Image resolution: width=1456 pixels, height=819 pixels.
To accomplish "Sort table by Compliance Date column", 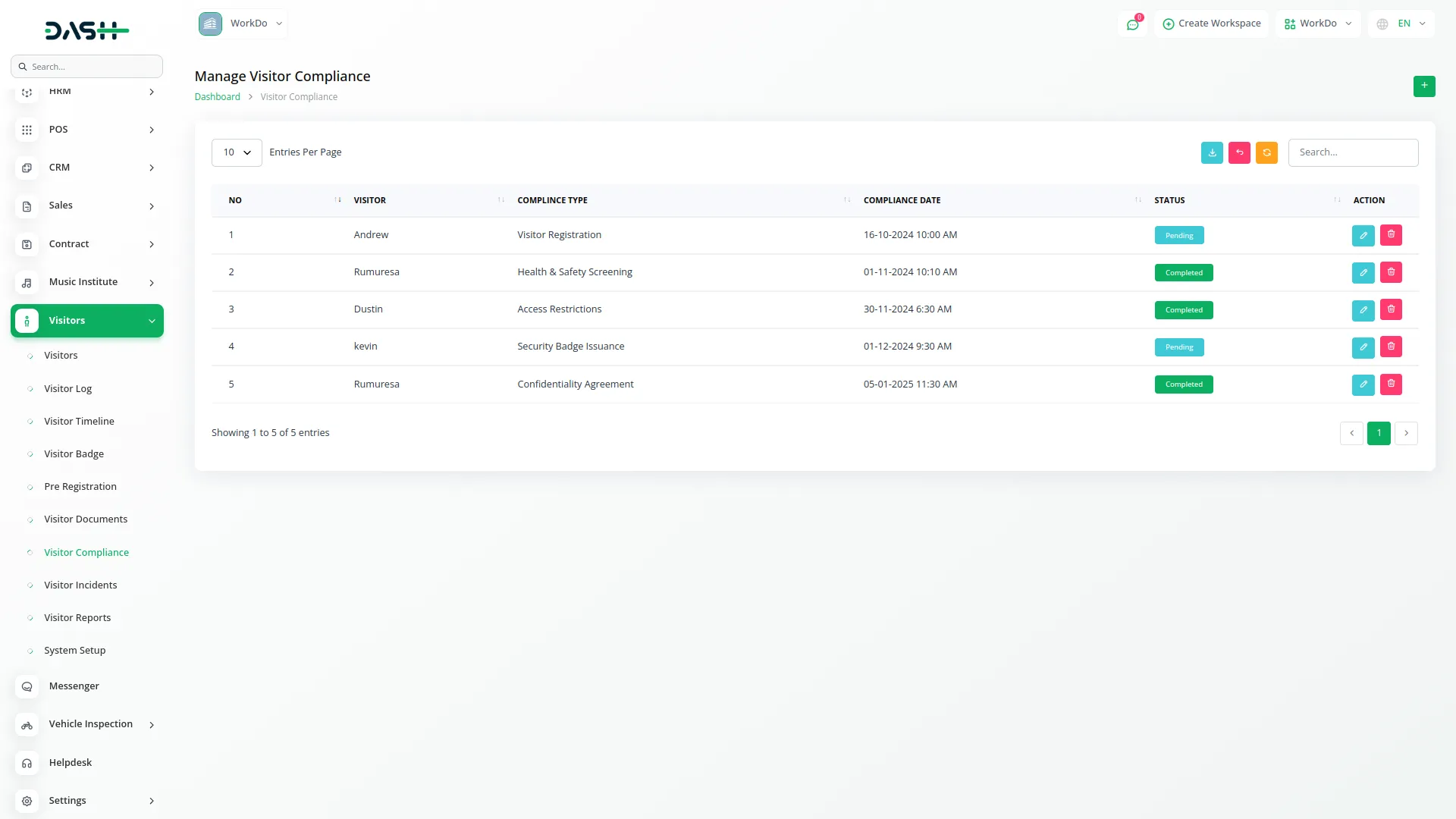I will point(902,200).
